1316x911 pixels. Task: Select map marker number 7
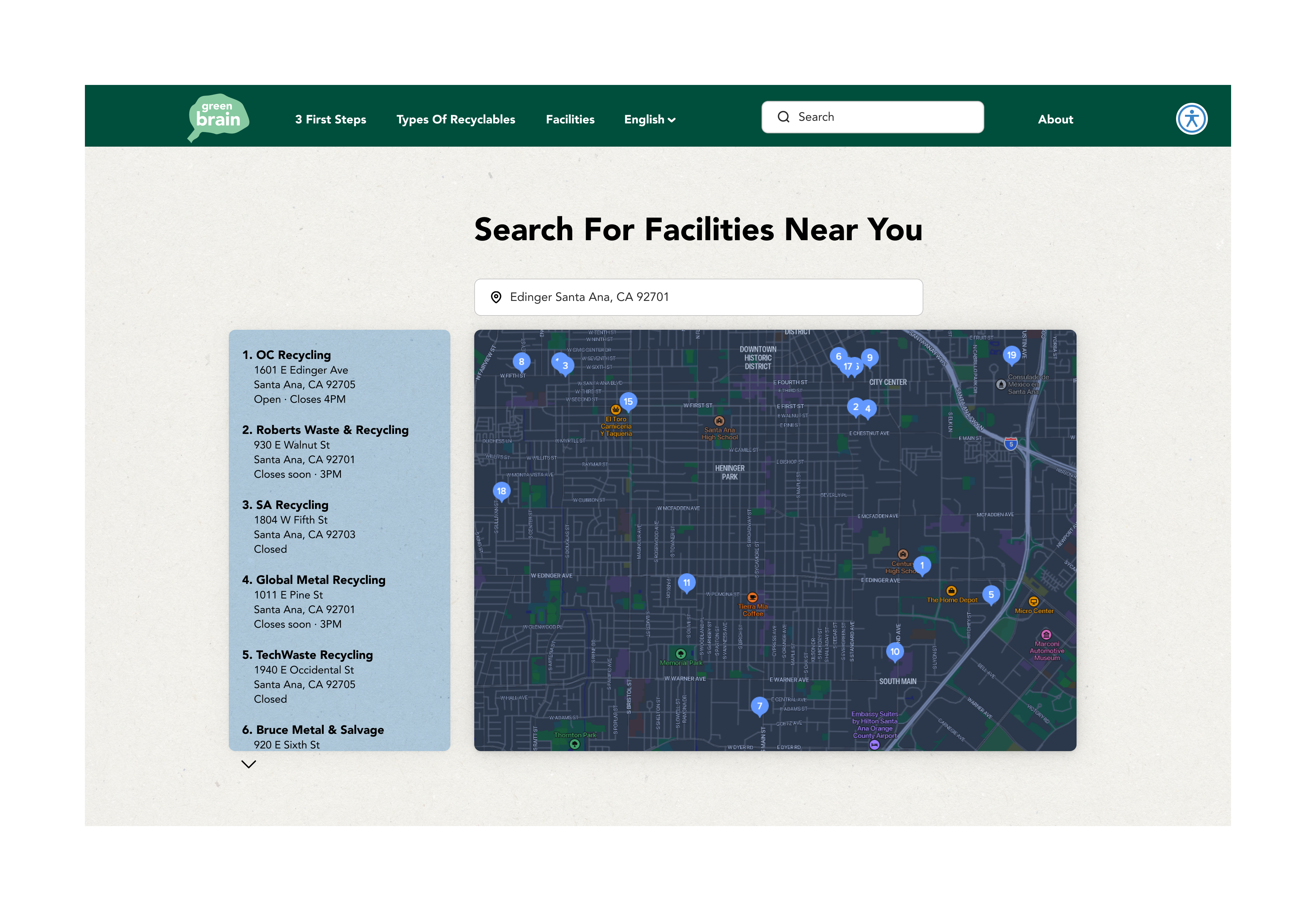pyautogui.click(x=759, y=706)
